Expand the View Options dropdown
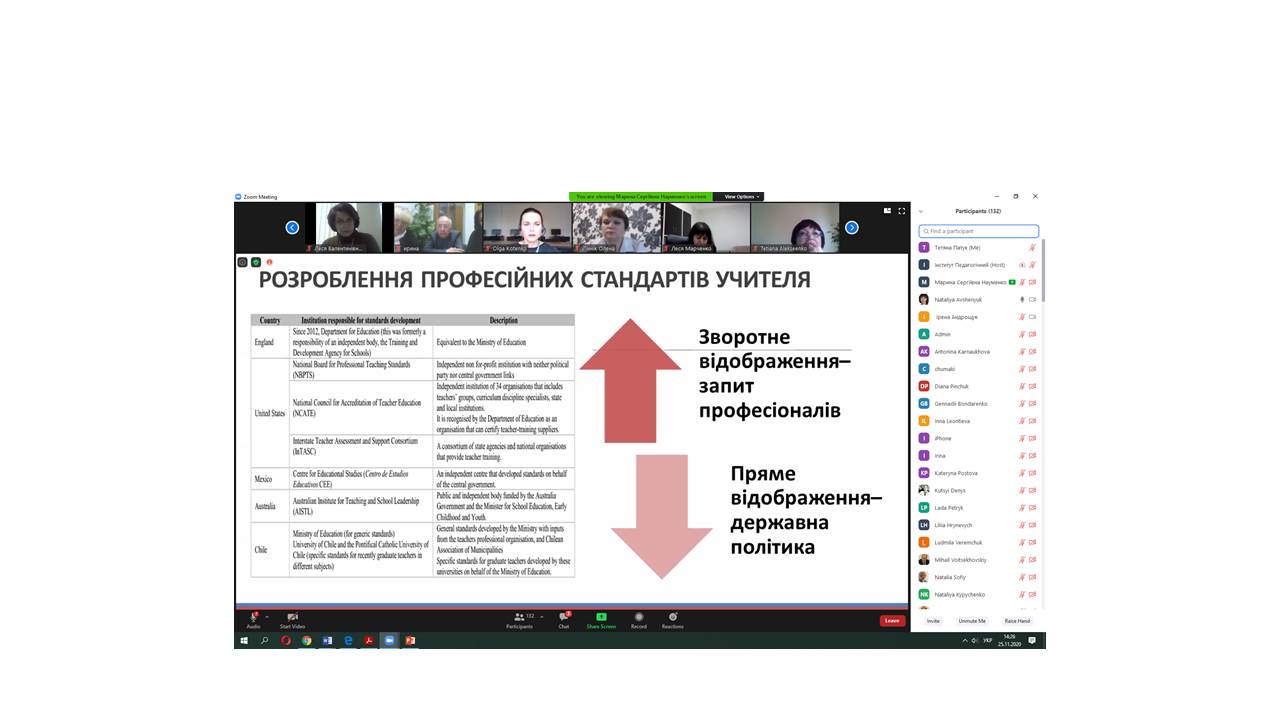 741,197
